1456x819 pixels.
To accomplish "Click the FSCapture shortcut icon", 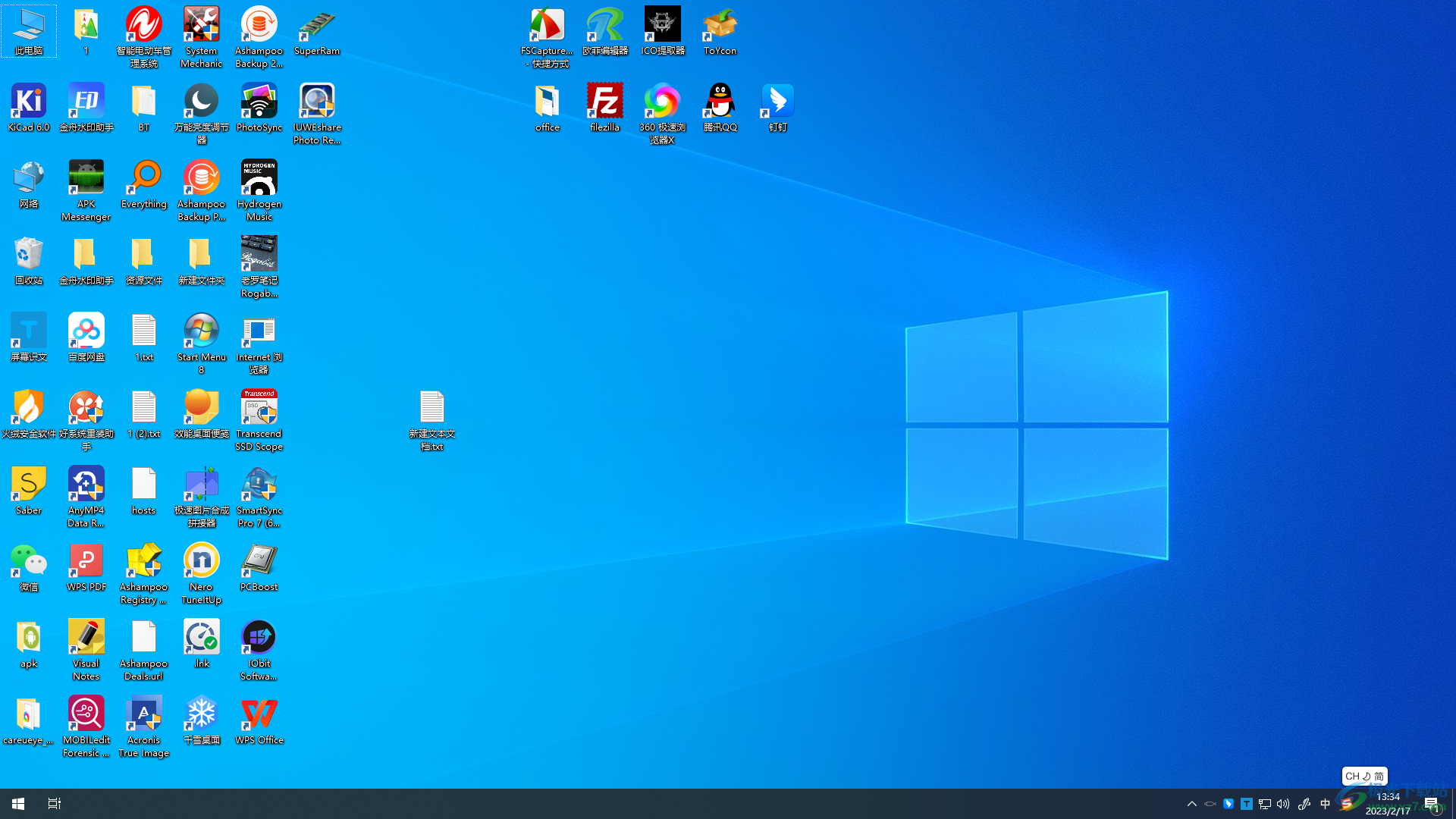I will coord(548,37).
